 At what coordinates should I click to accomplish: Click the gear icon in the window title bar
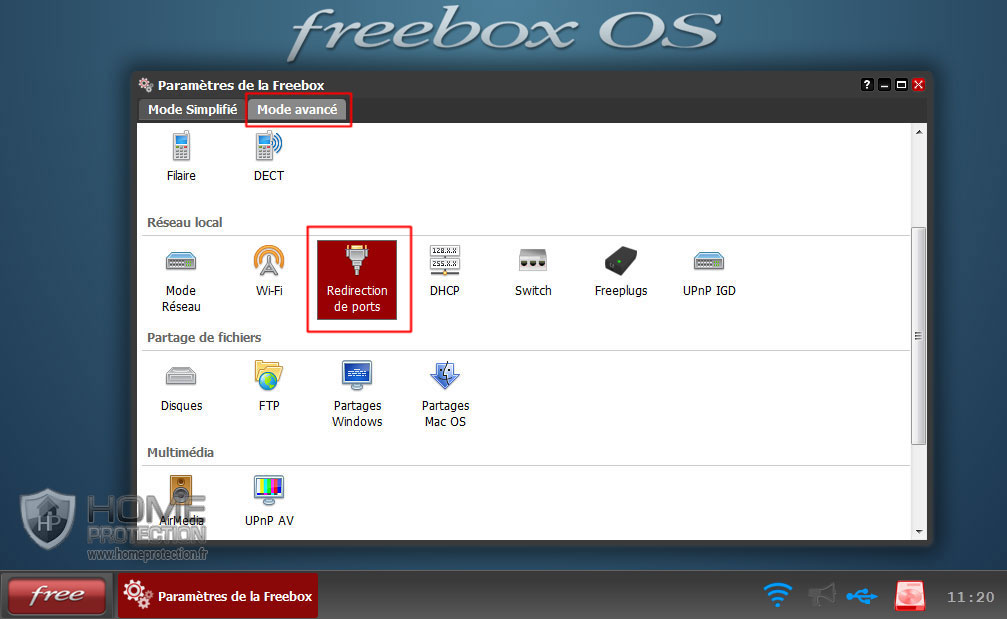(146, 85)
